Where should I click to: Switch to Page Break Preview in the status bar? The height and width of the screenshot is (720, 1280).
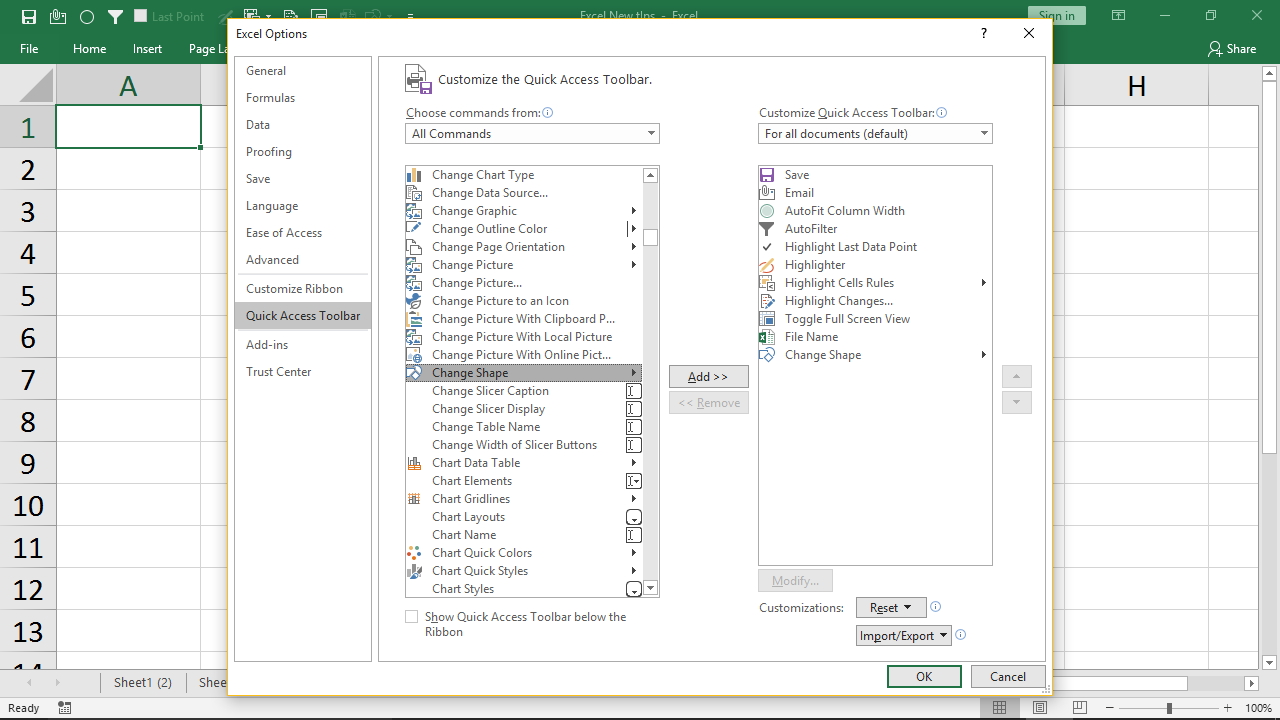tap(1081, 708)
